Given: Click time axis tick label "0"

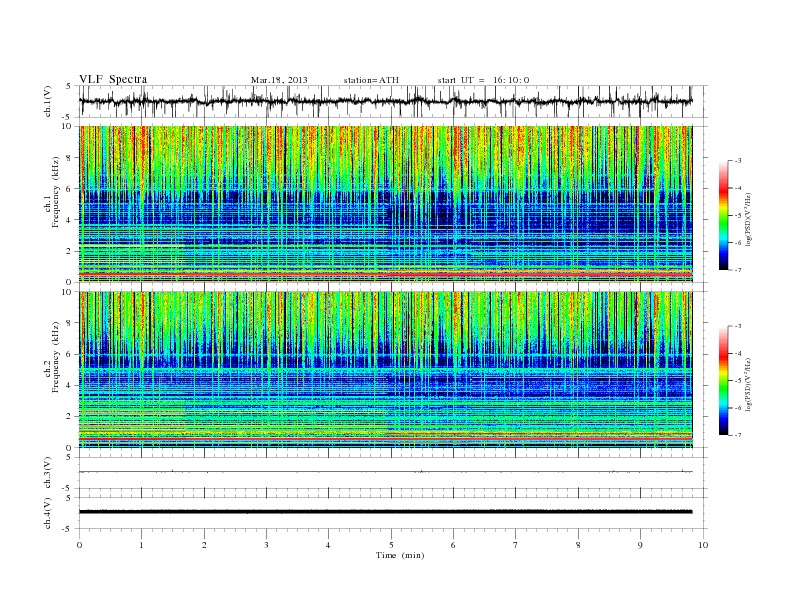Looking at the screenshot, I should click(79, 545).
